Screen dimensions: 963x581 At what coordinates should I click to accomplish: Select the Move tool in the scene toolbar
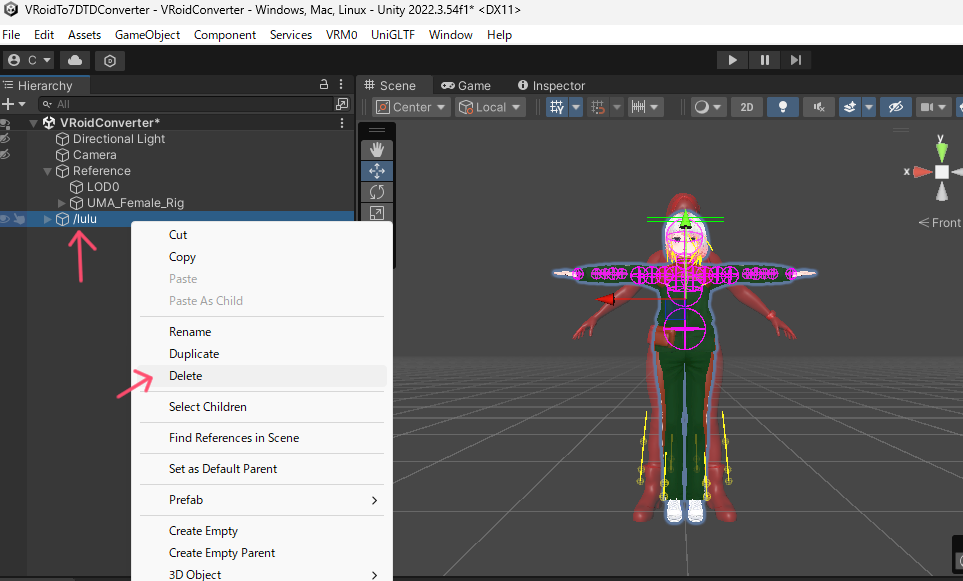(x=377, y=171)
